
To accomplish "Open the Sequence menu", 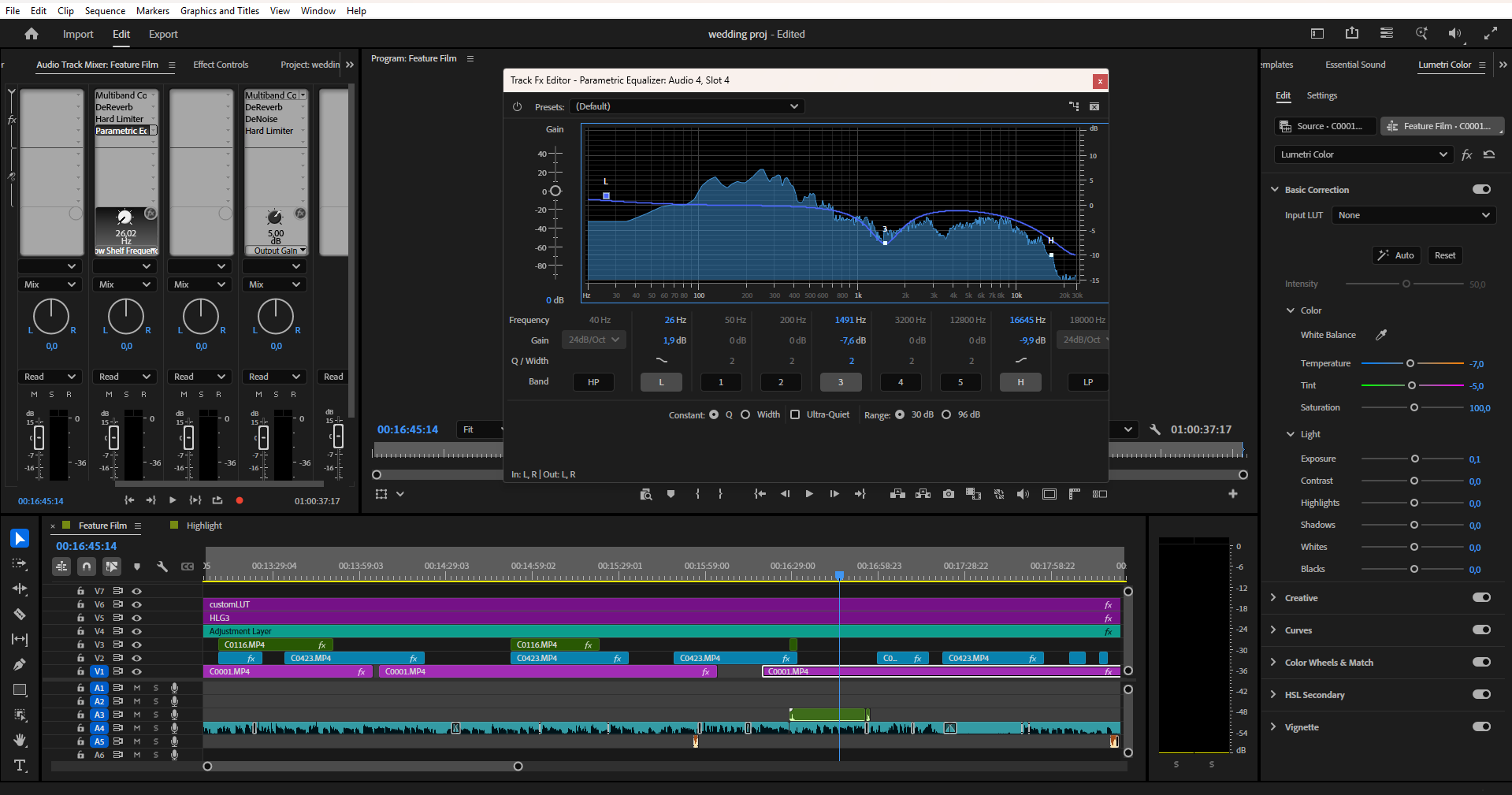I will point(105,10).
